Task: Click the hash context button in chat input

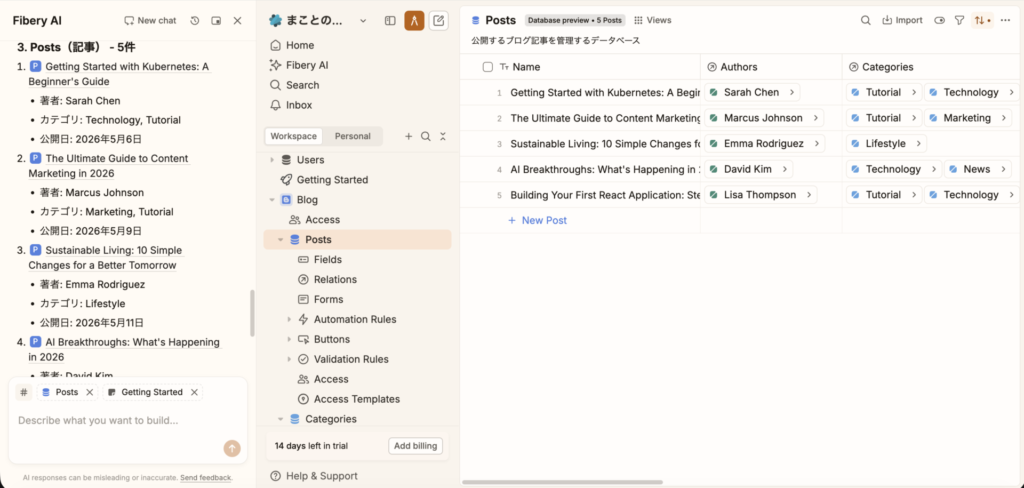Action: [24, 393]
